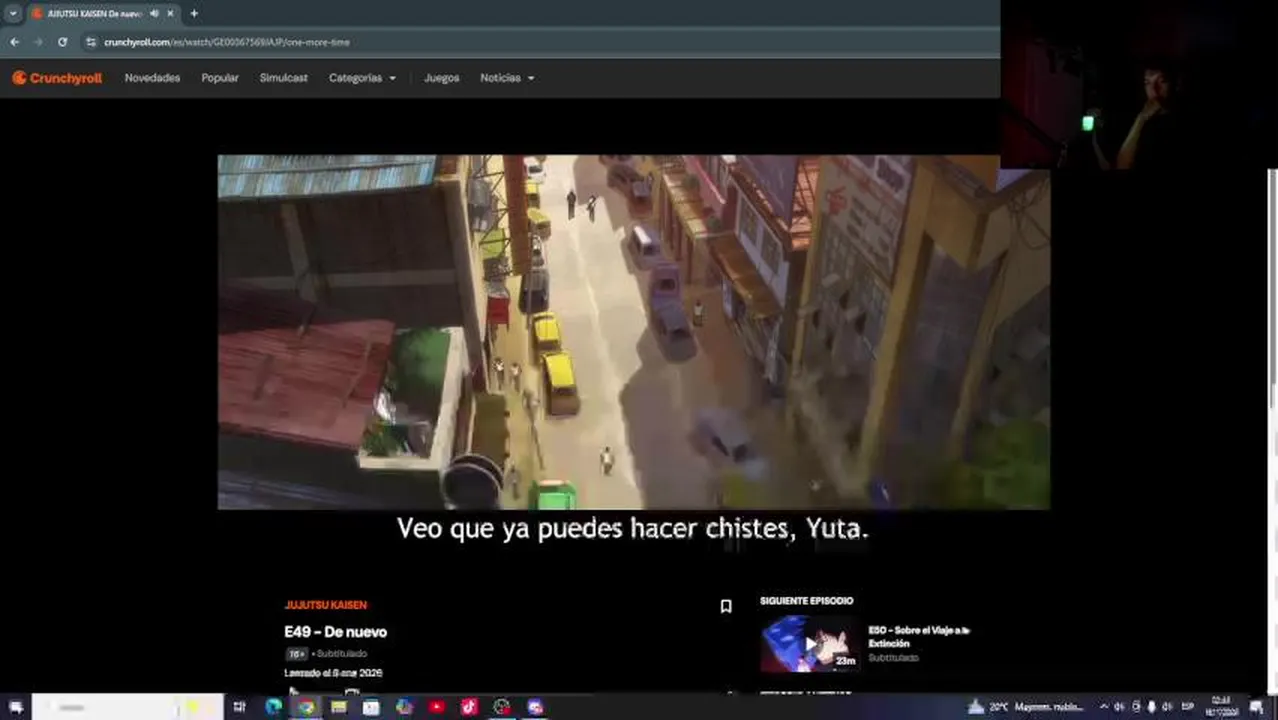Open the YouTube app in taskbar
The image size is (1278, 720).
pos(436,707)
